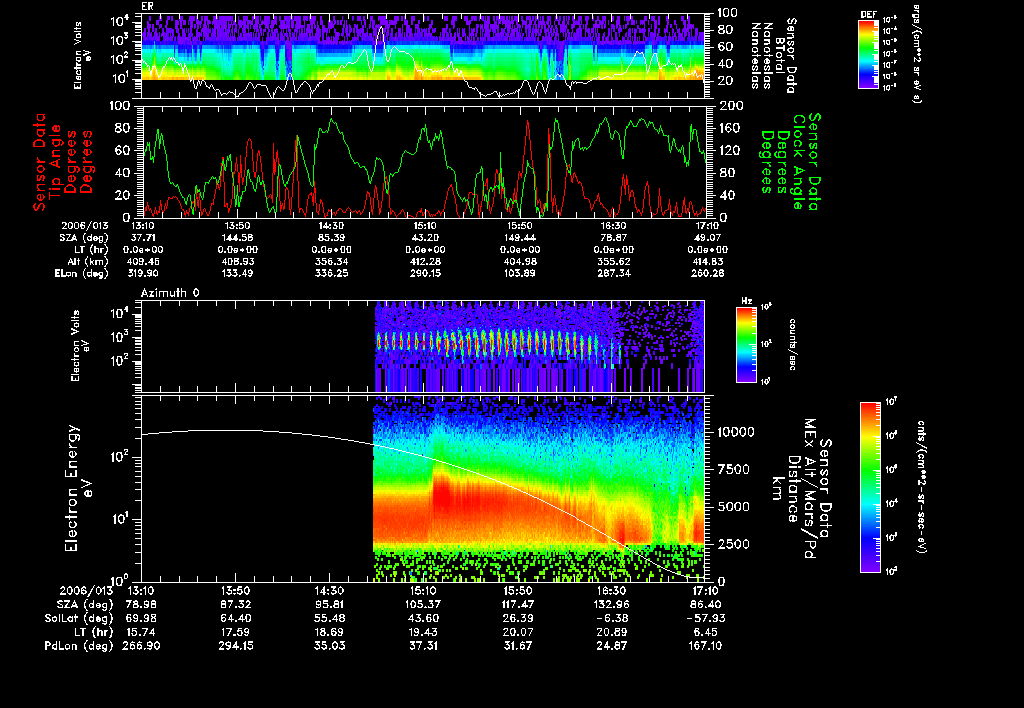1024x708 pixels.
Task: Click the 'Electron Energy' axis label
Action: tap(72, 488)
